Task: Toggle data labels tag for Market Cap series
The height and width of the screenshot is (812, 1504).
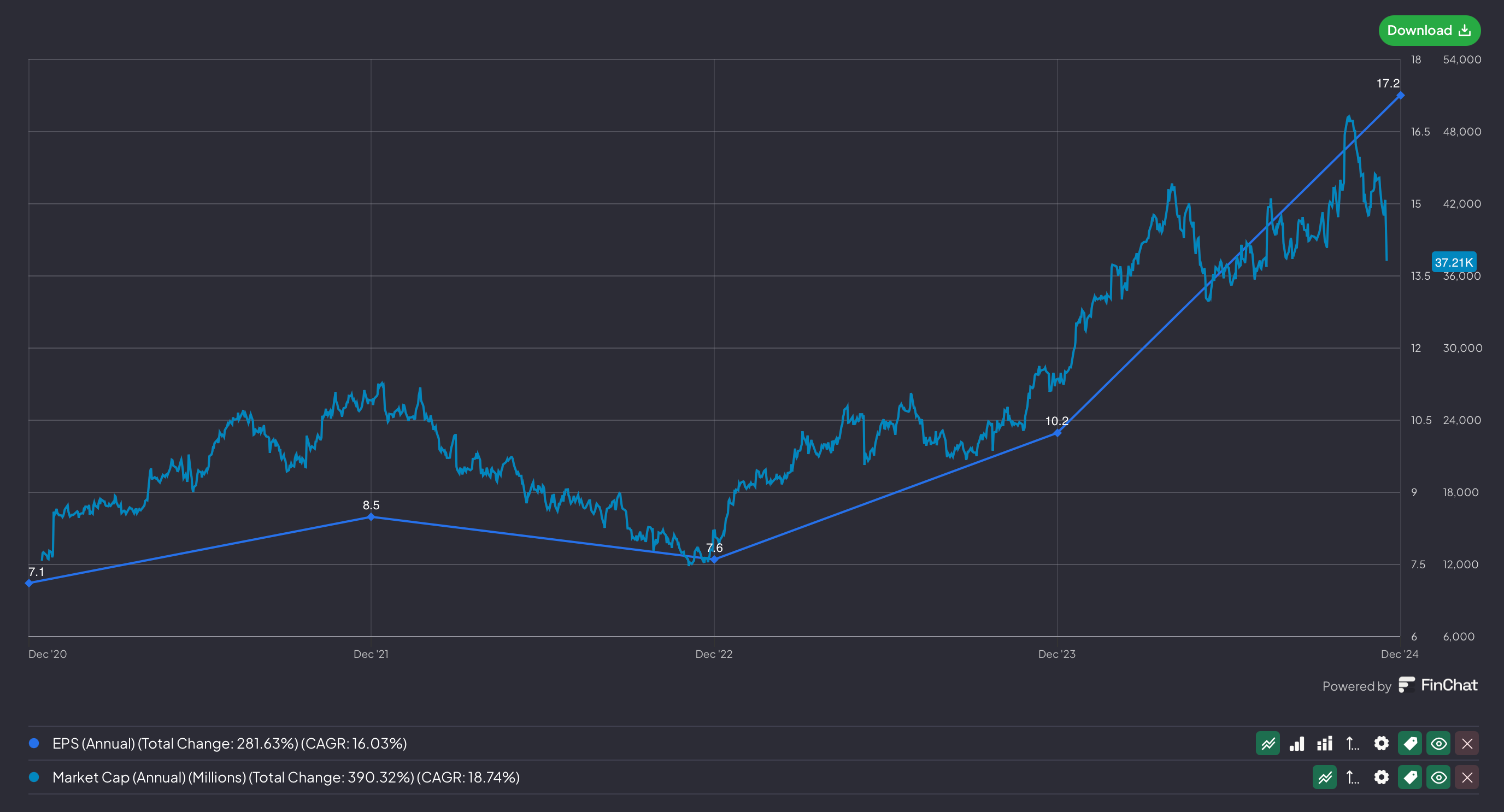Action: (1409, 777)
